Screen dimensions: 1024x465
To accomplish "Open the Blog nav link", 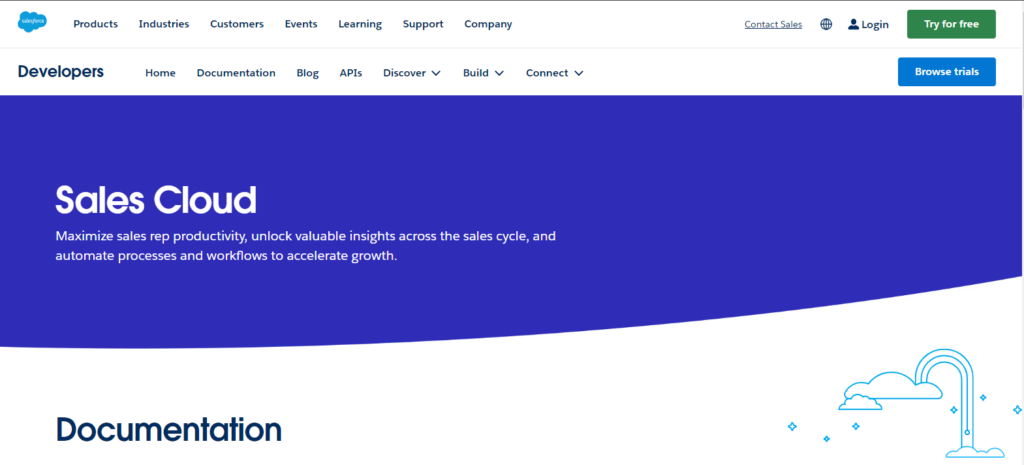I will click(x=308, y=73).
